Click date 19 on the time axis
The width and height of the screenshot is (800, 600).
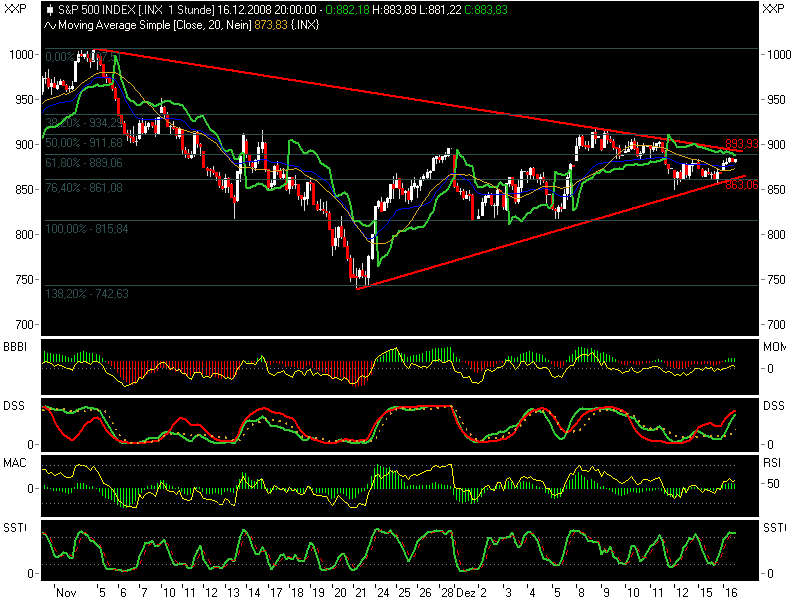click(318, 592)
